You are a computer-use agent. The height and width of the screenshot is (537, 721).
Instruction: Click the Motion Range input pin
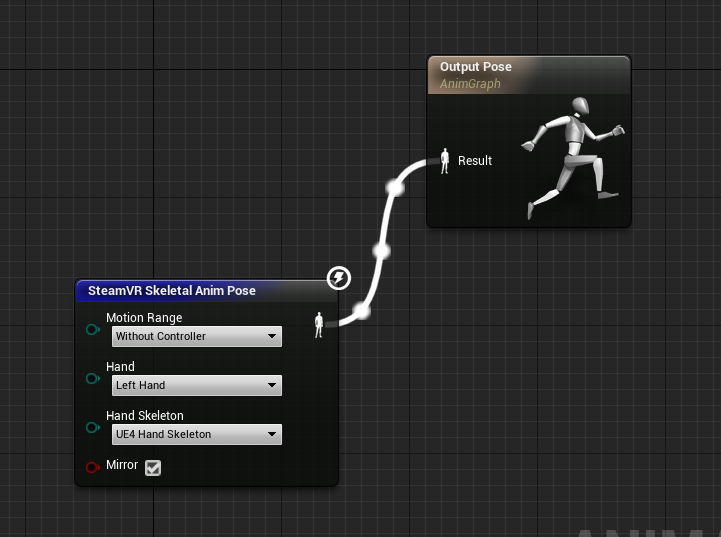click(x=93, y=330)
